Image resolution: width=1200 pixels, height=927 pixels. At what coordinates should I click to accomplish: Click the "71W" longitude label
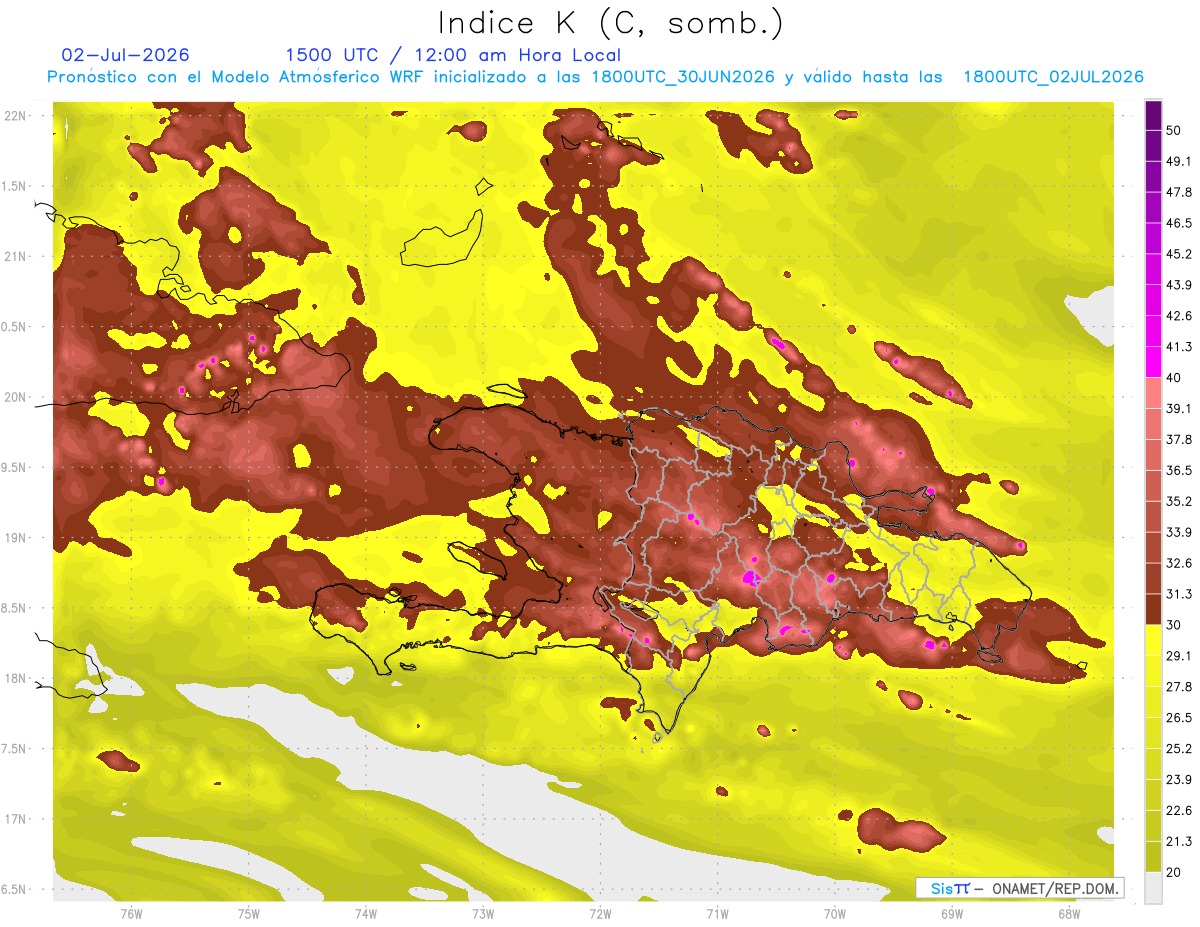coord(718,913)
